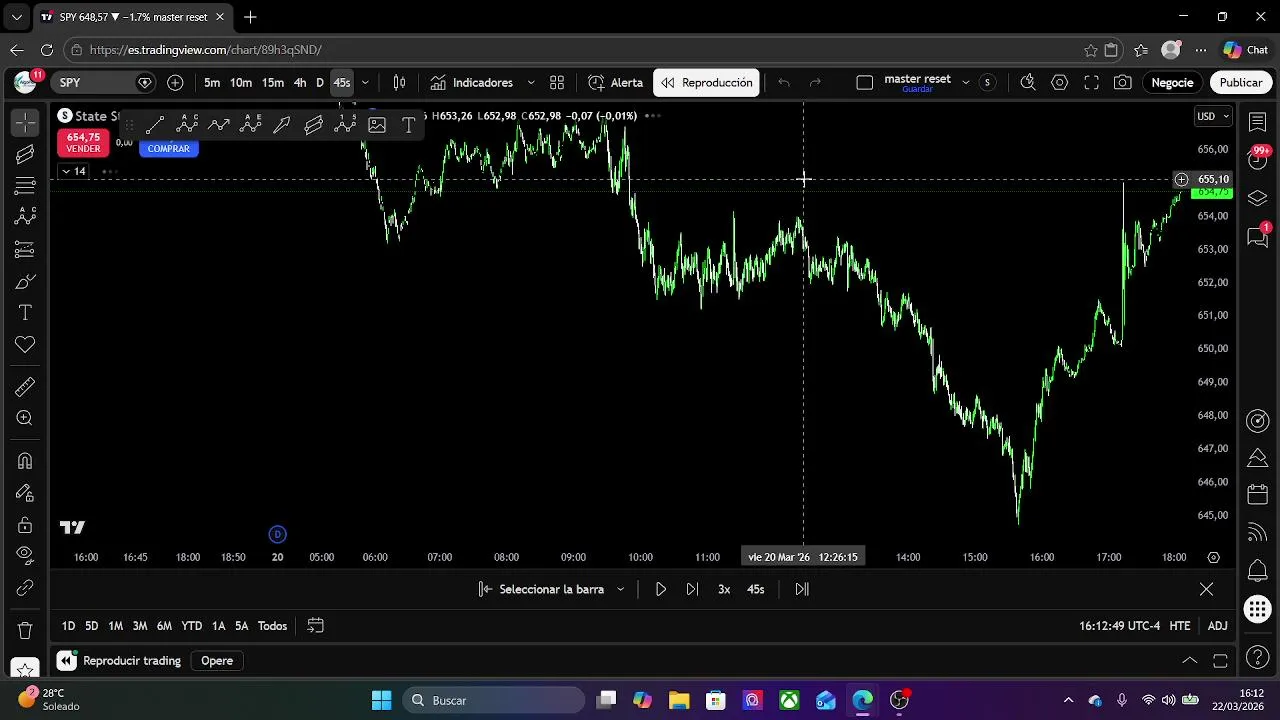Click the Publicar button

1241,83
